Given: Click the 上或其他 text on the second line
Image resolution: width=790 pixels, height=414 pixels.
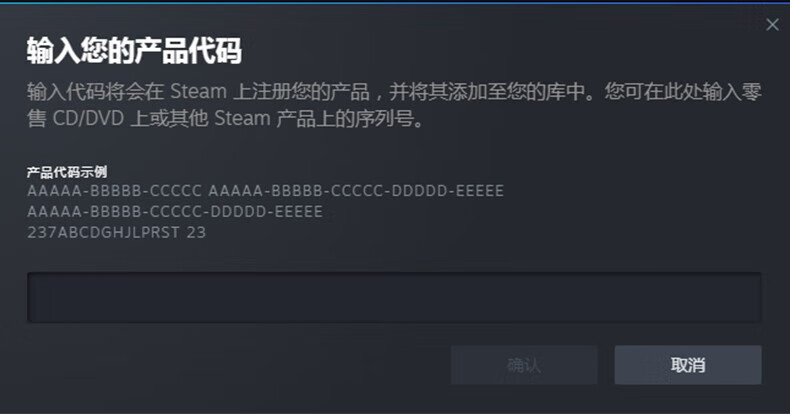Looking at the screenshot, I should pos(169,119).
